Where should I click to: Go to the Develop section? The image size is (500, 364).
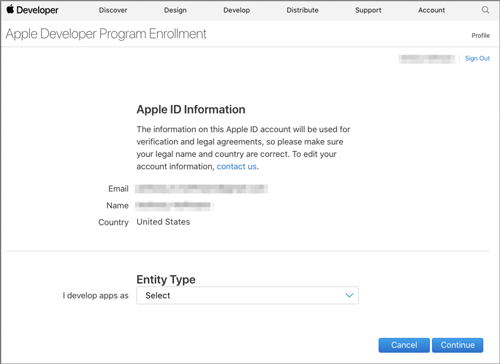point(237,10)
